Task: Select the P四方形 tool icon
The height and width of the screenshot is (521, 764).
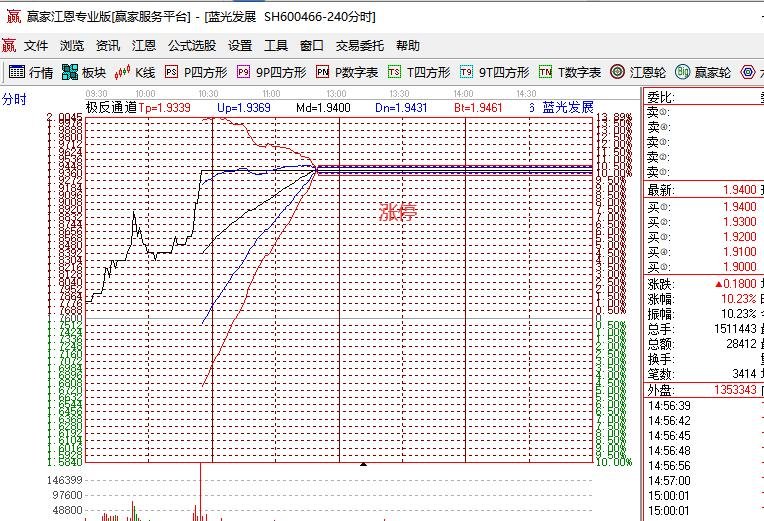Action: pos(171,72)
